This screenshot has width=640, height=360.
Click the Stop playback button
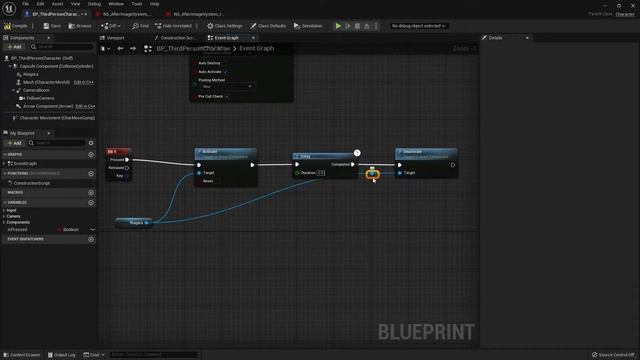[357, 26]
